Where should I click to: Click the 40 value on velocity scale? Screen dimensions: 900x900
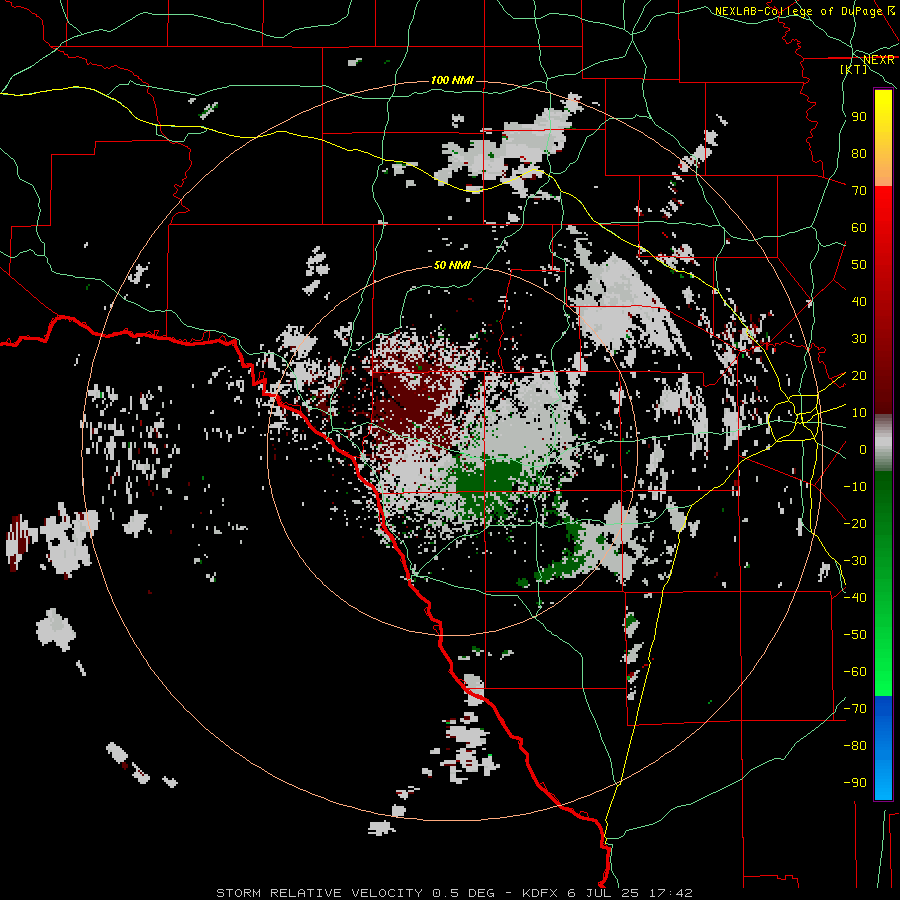859,302
